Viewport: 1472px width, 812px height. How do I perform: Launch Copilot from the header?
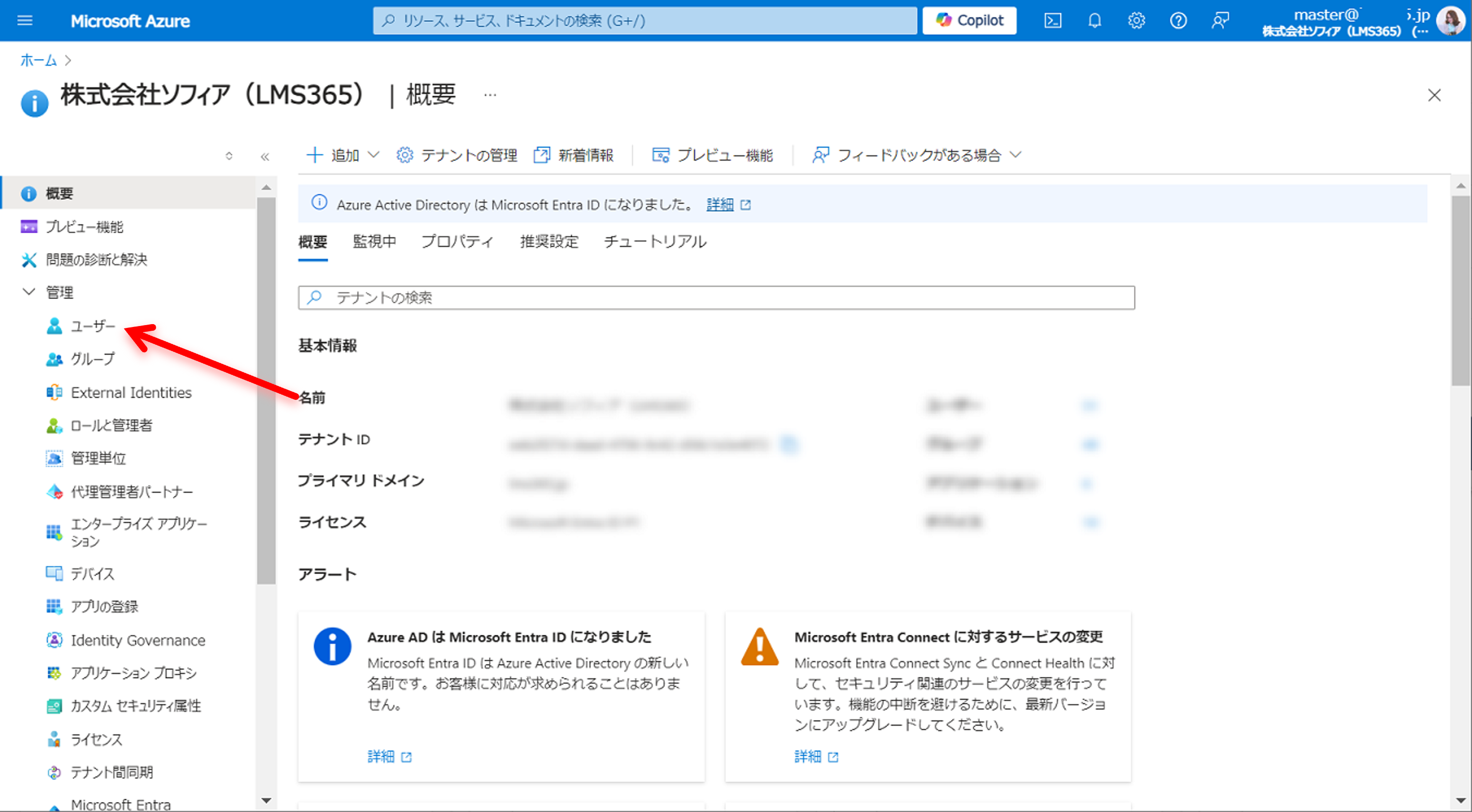click(x=969, y=20)
